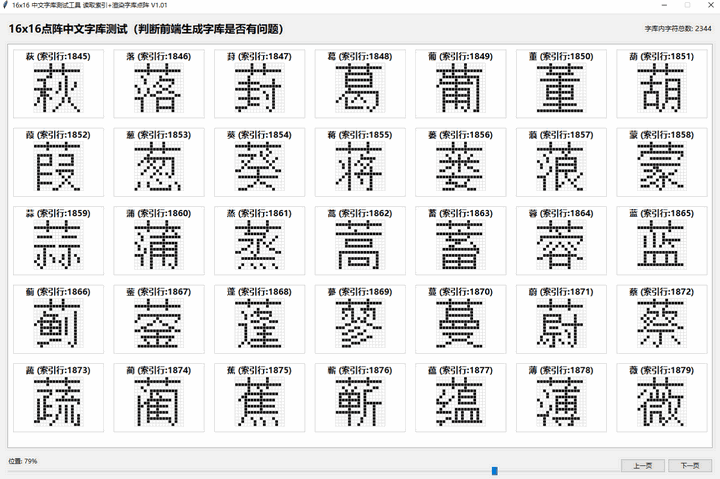Select glyph bitmap for index 1877

[x=460, y=402]
